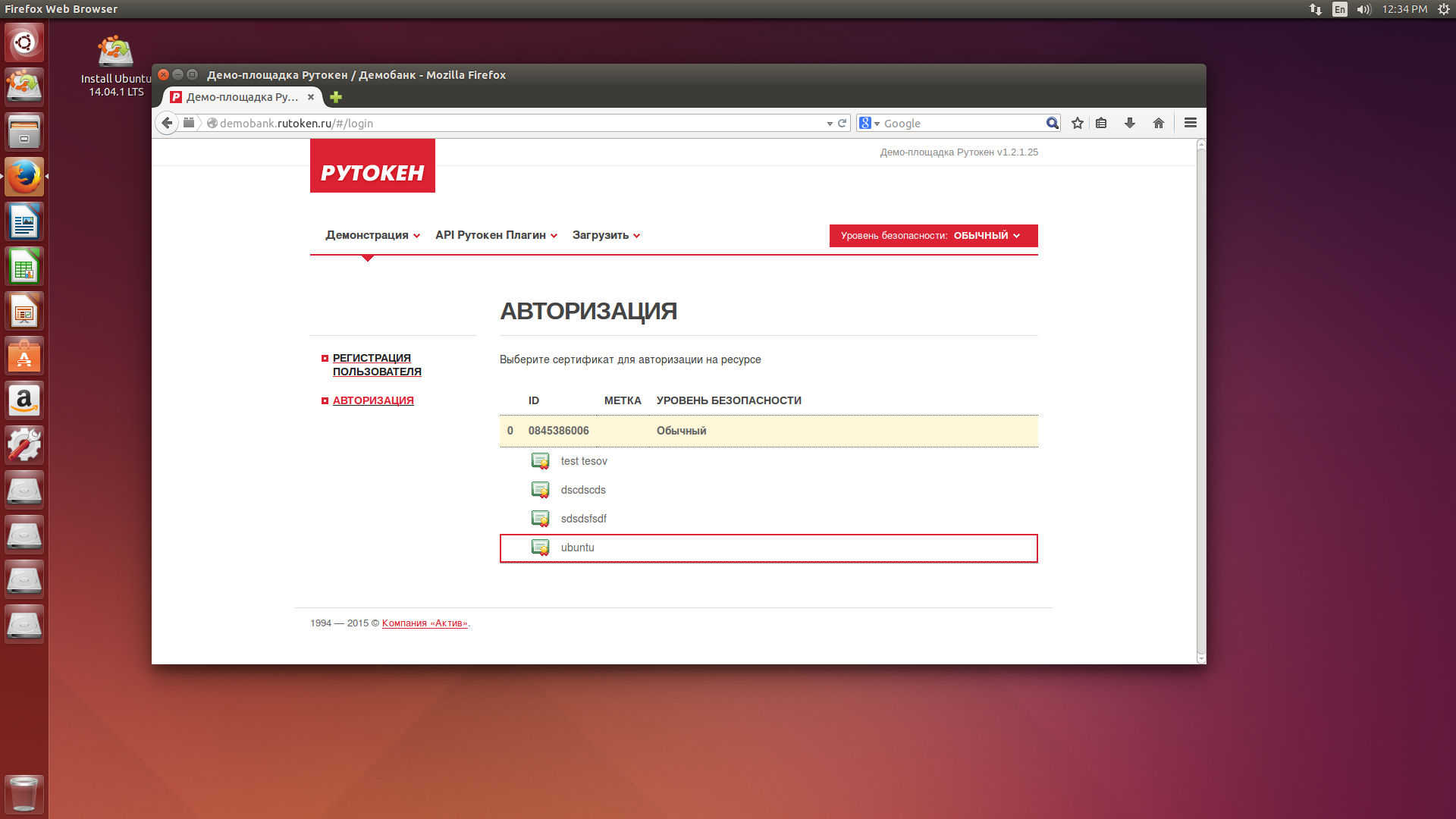Click the bookmark star icon
The width and height of the screenshot is (1456, 819).
pyautogui.click(x=1077, y=123)
